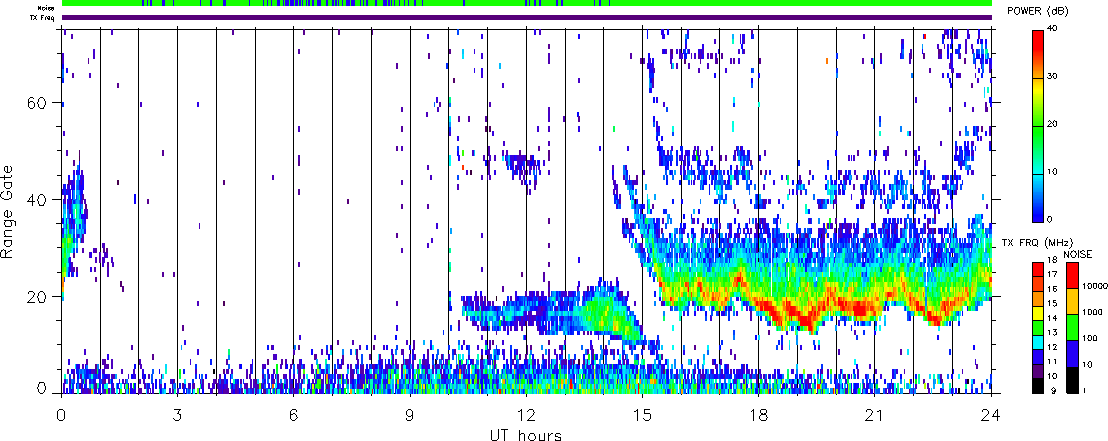Click the 'NOISE' legend heading
The image size is (1108, 441).
pyautogui.click(x=1078, y=254)
